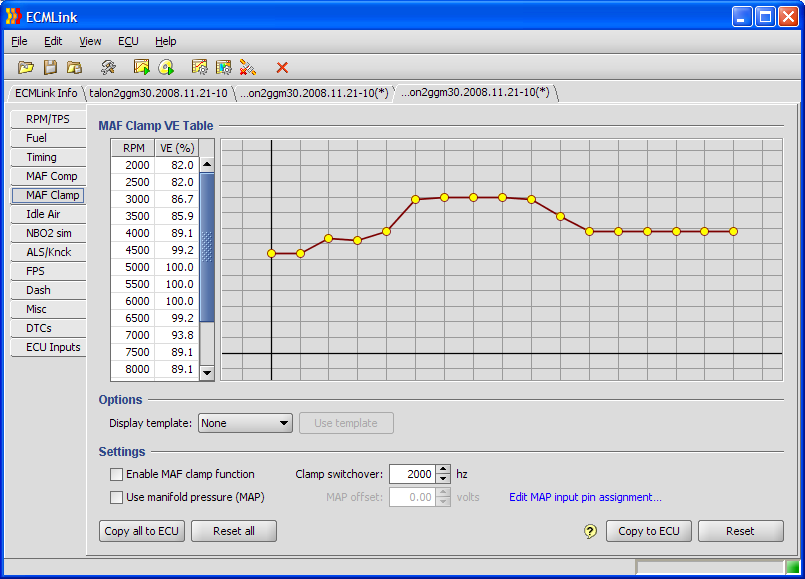Image resolution: width=805 pixels, height=579 pixels.
Task: Switch to the ECMLink Info tab
Action: click(46, 93)
